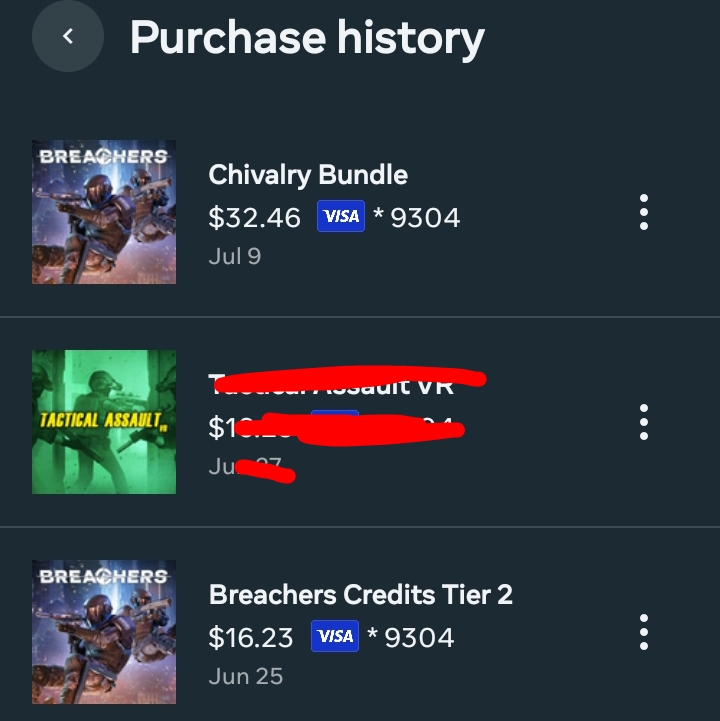720x721 pixels.
Task: Open options menu for Tactical Assault VR
Action: pyautogui.click(x=644, y=422)
